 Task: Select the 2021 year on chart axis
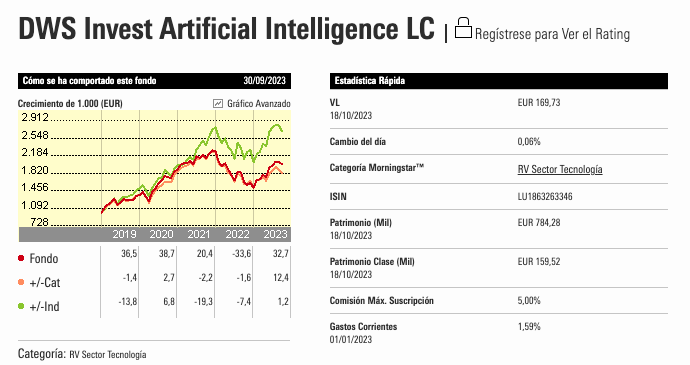click(x=199, y=234)
